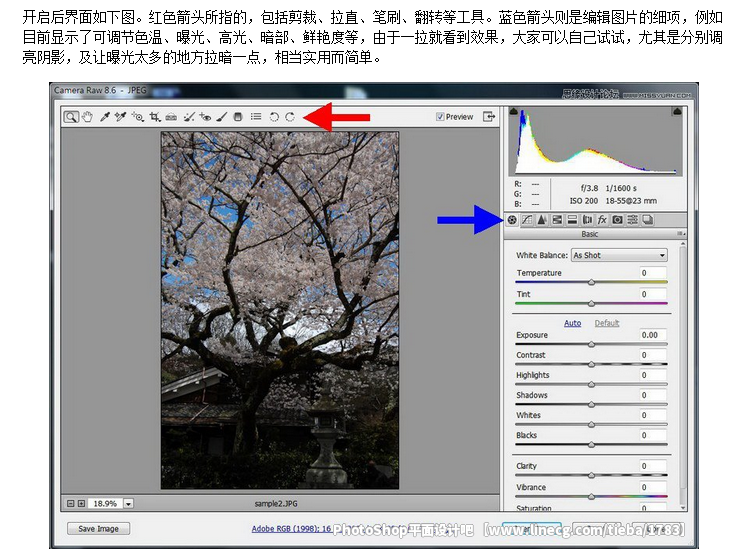The height and width of the screenshot is (549, 741).
Task: Click the Blacks slider handle
Action: (591, 445)
